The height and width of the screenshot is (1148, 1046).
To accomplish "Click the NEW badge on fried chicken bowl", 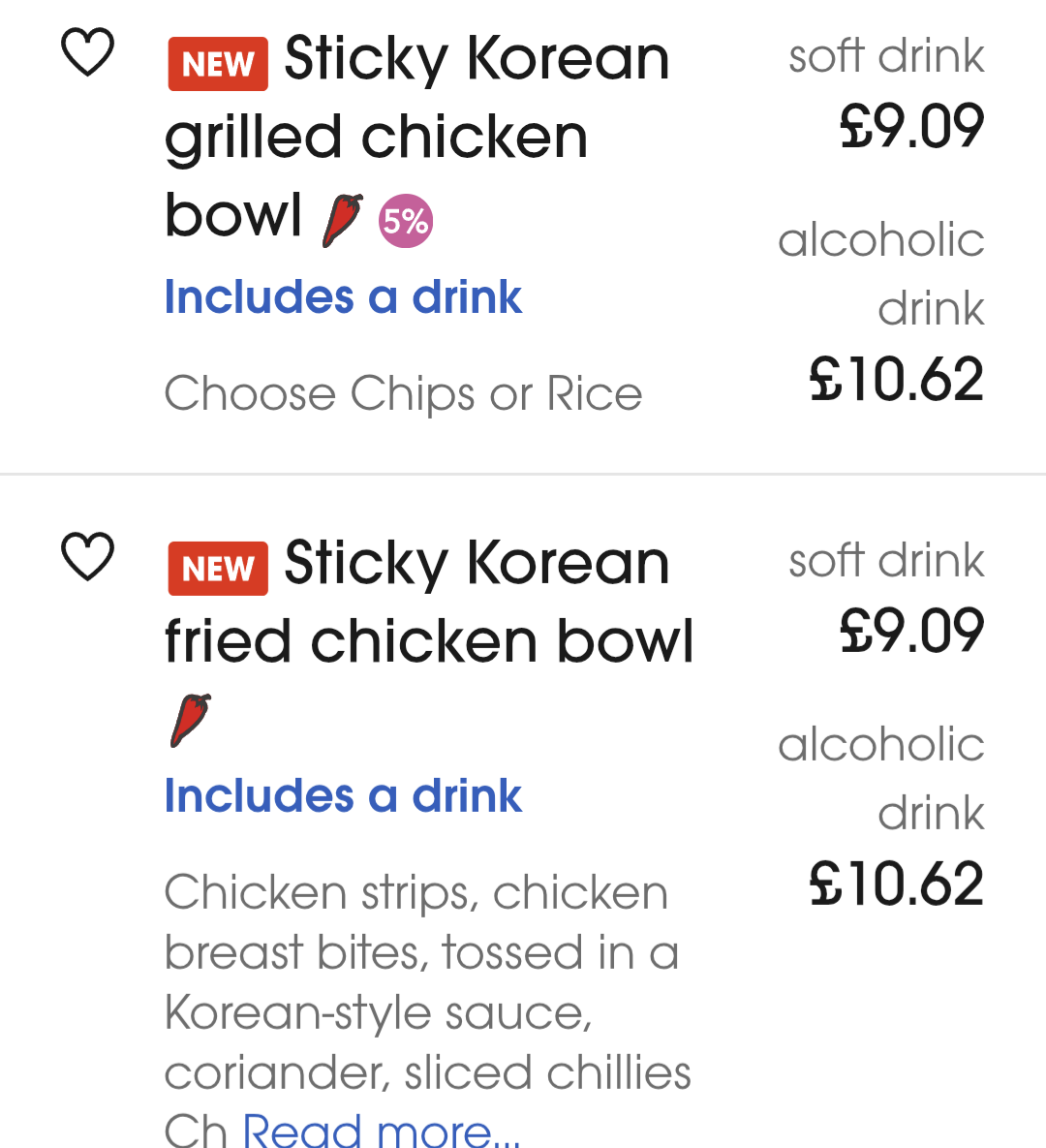I will [x=218, y=569].
